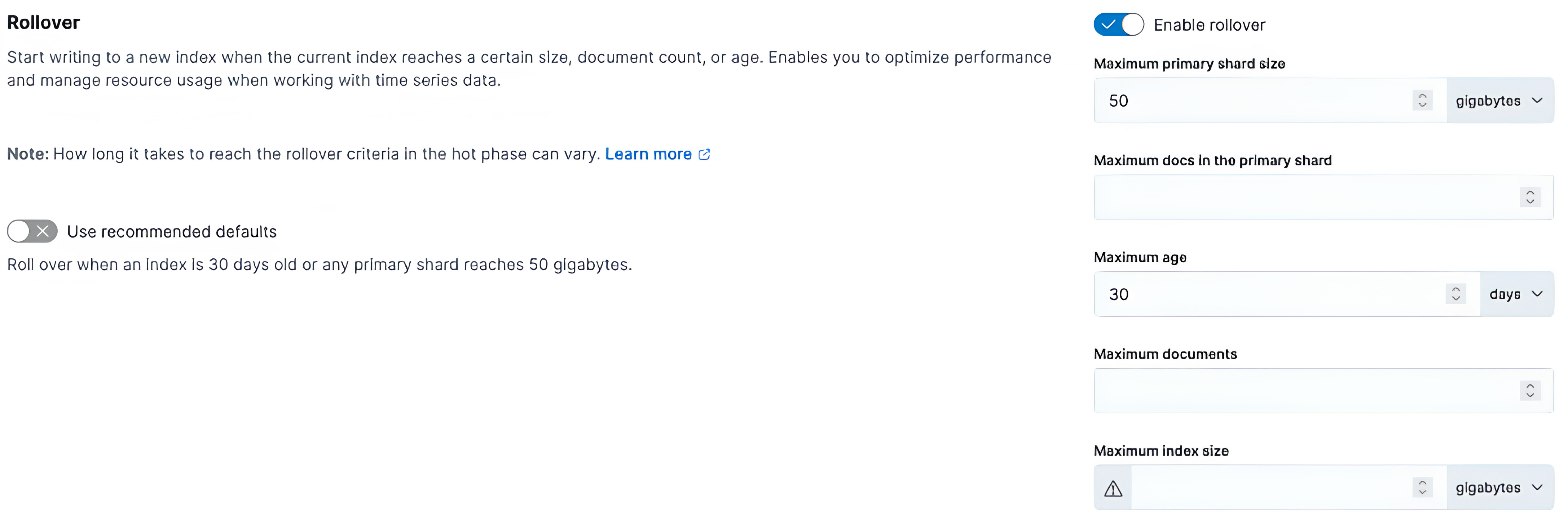Click the stepper arrows on Maximum primary shard size
This screenshot has width=1568, height=529.
(1423, 100)
